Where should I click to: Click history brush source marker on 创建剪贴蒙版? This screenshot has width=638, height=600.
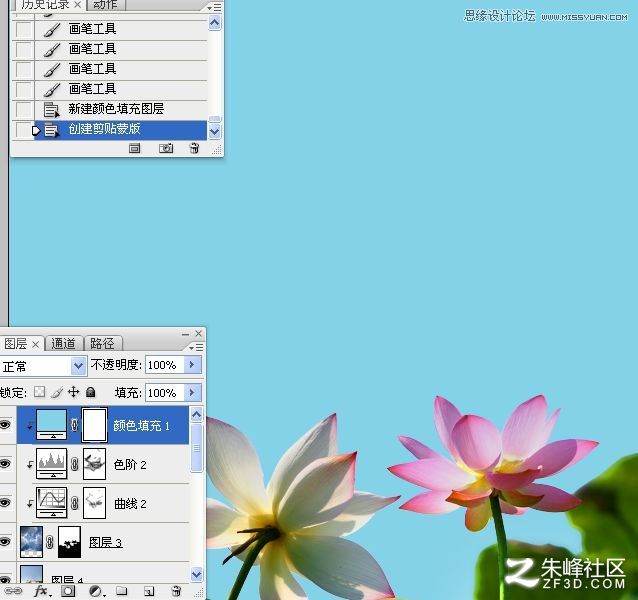point(36,131)
